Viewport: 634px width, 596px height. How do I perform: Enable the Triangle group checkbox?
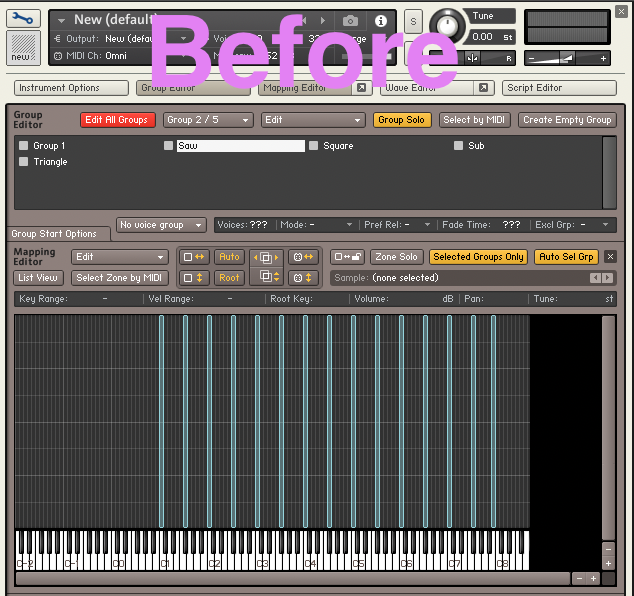[23, 162]
